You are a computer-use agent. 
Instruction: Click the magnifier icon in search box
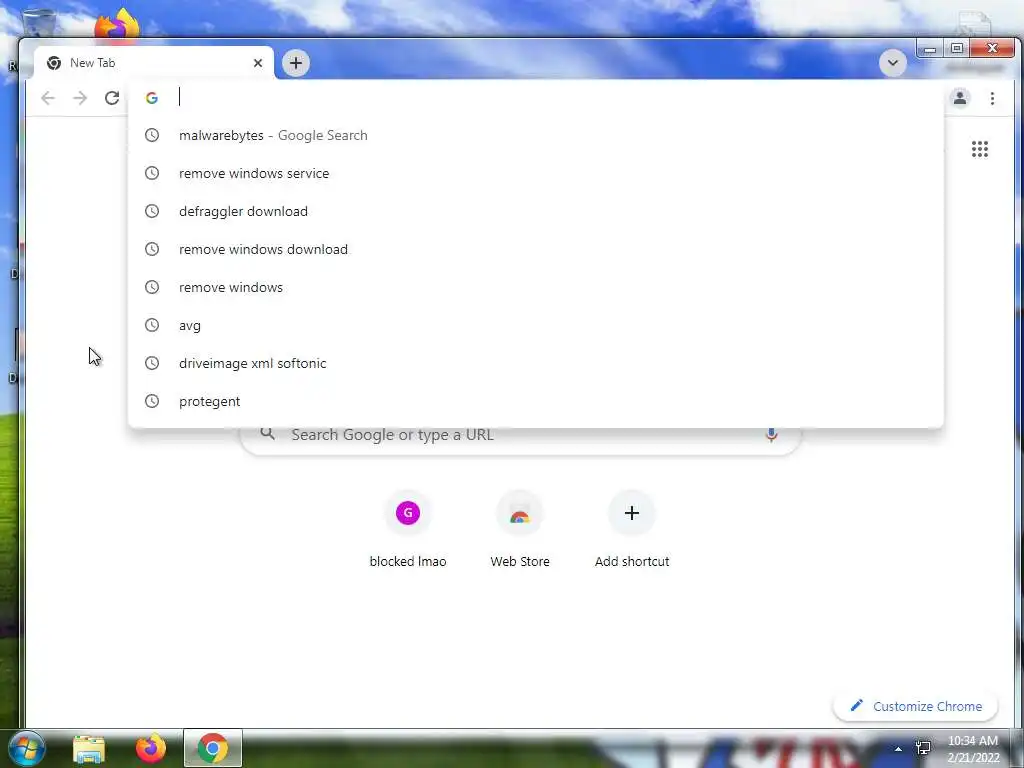coord(267,433)
